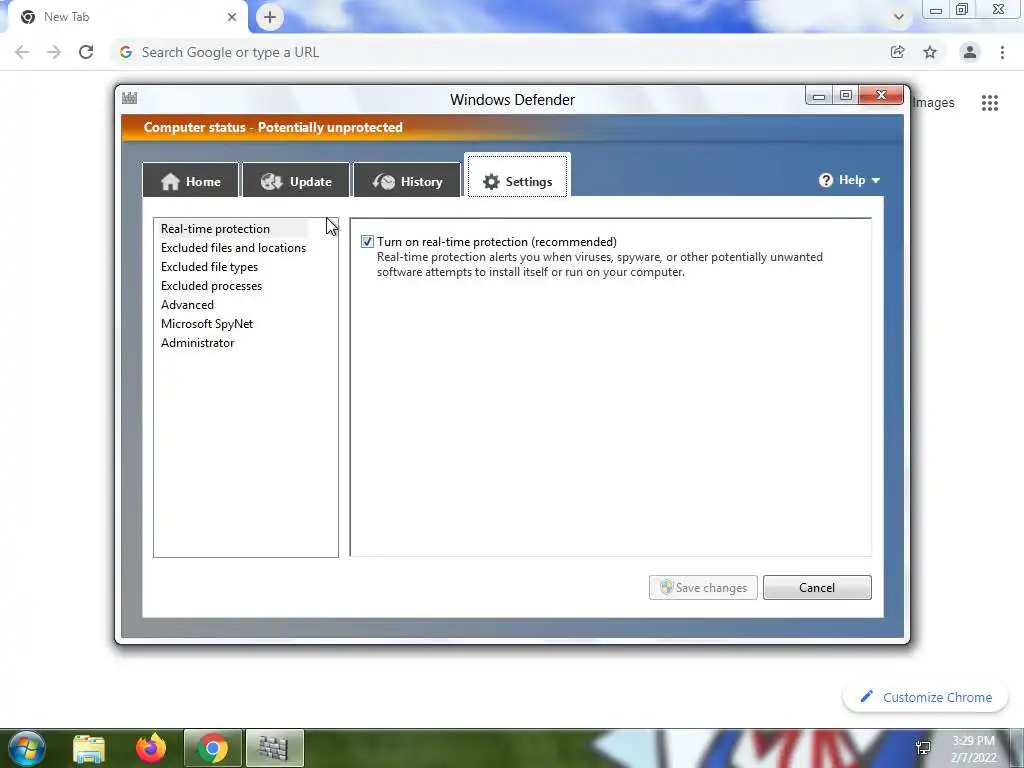Viewport: 1024px width, 768px height.
Task: Click the Windows Defender title bar icon
Action: (129, 98)
